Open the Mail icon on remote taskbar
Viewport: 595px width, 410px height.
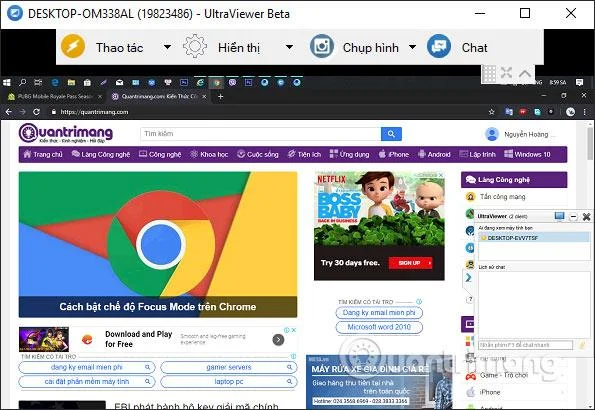point(120,82)
